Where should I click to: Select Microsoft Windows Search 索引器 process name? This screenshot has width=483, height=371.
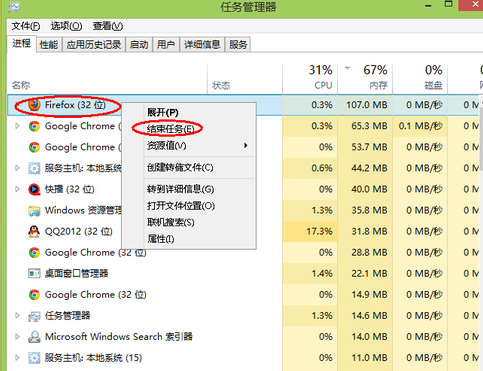[119, 337]
